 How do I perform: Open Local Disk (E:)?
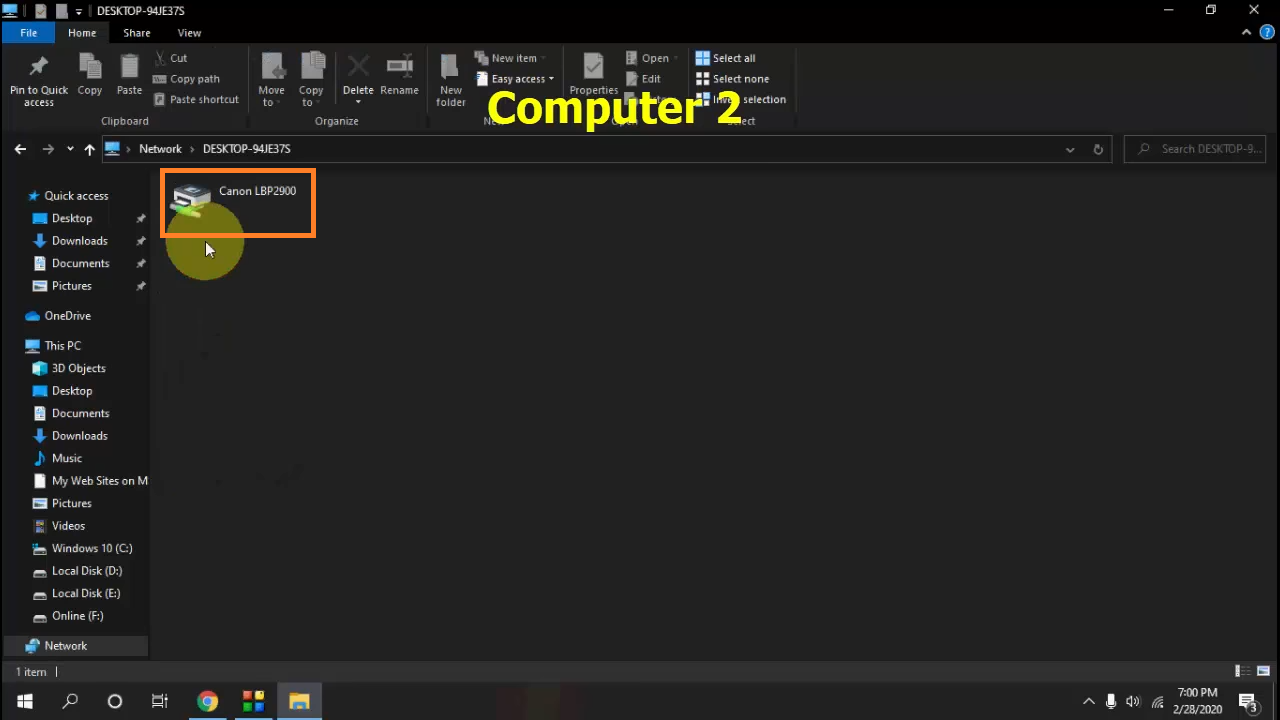pos(86,593)
